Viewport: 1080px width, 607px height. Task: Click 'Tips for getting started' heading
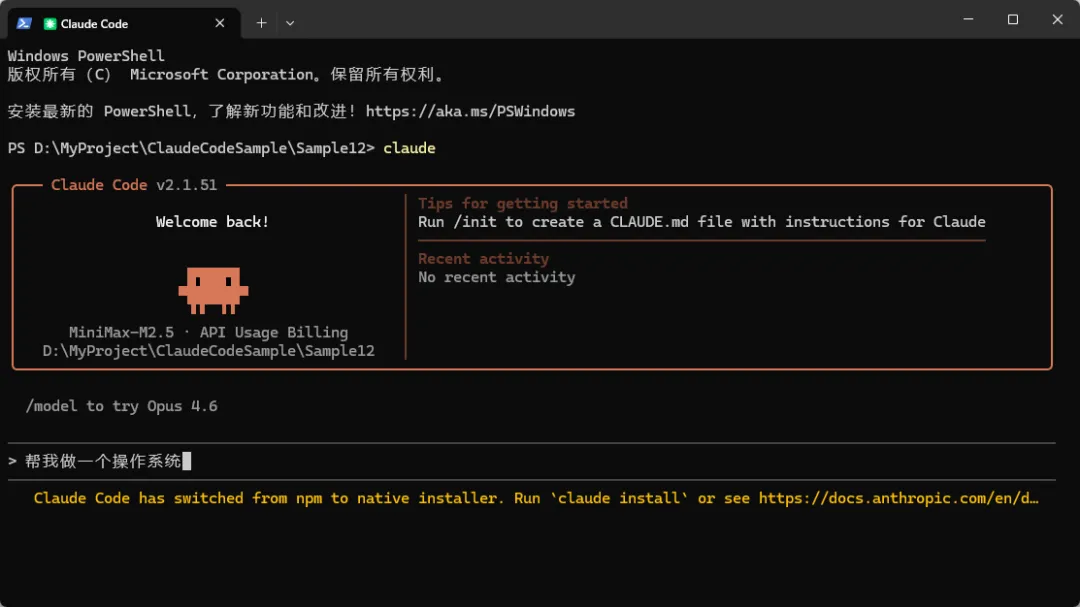coord(523,203)
